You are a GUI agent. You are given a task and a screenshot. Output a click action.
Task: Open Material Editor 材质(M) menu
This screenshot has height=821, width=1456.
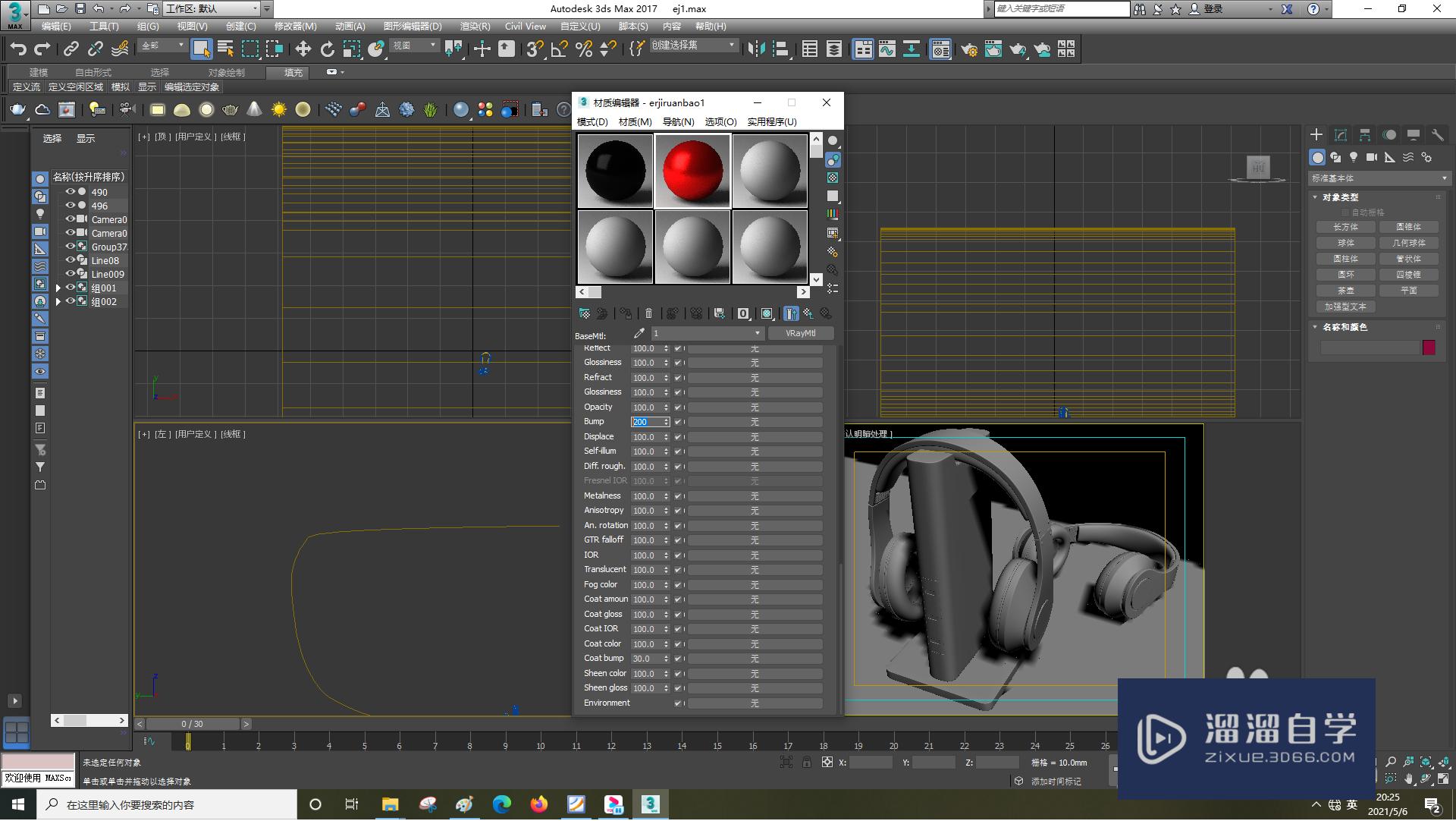click(x=635, y=122)
